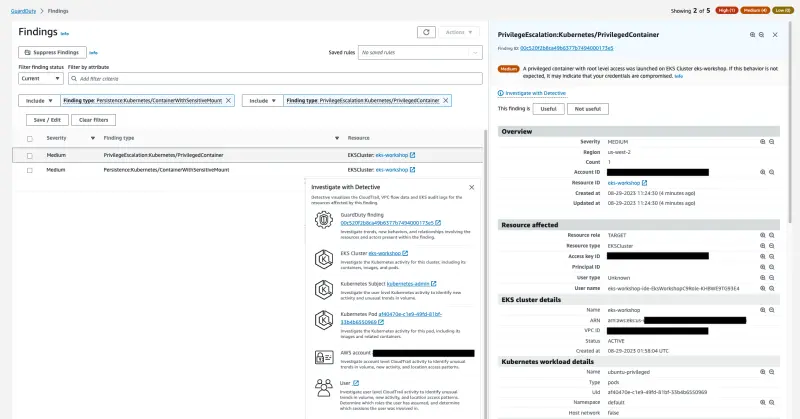Click the Suppress Findings button
This screenshot has width=800, height=419.
point(52,51)
